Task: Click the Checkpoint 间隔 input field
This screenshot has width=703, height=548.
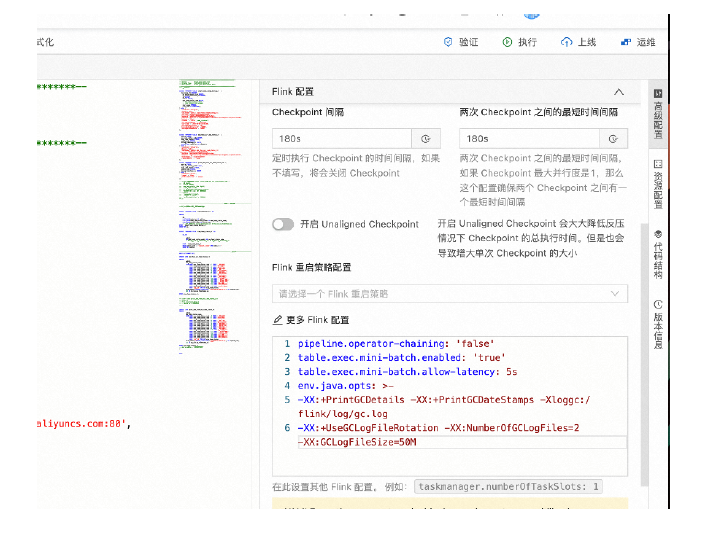Action: 342,139
